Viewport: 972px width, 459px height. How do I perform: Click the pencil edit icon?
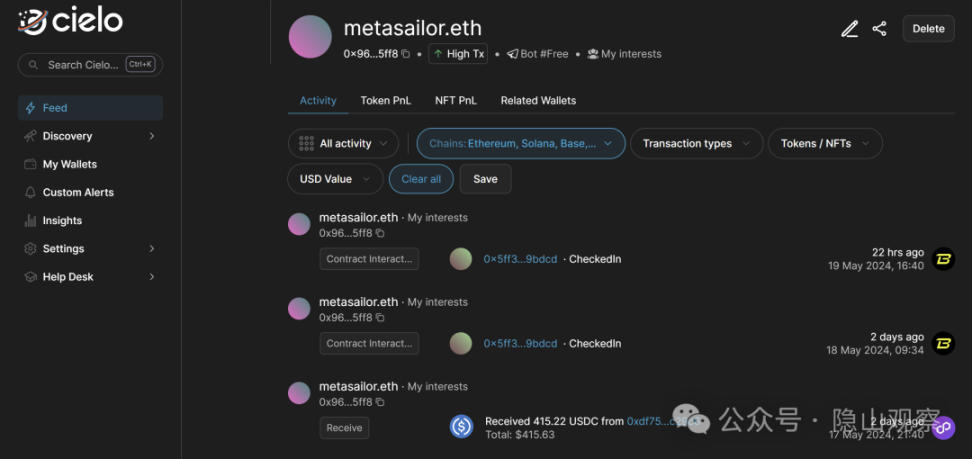pyautogui.click(x=849, y=29)
